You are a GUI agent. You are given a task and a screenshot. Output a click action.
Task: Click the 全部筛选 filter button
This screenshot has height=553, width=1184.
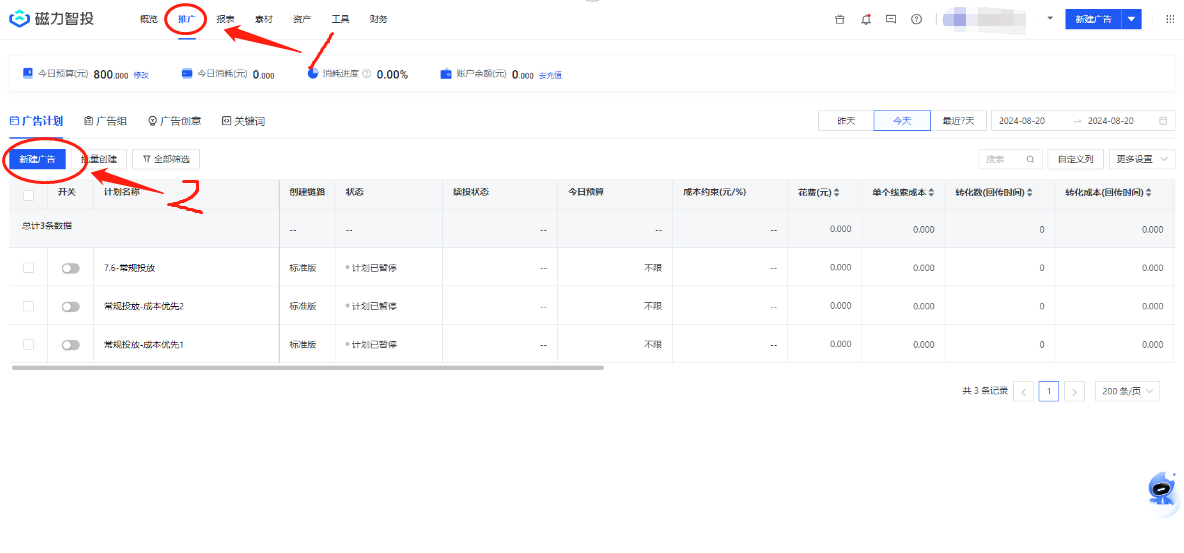(x=166, y=159)
